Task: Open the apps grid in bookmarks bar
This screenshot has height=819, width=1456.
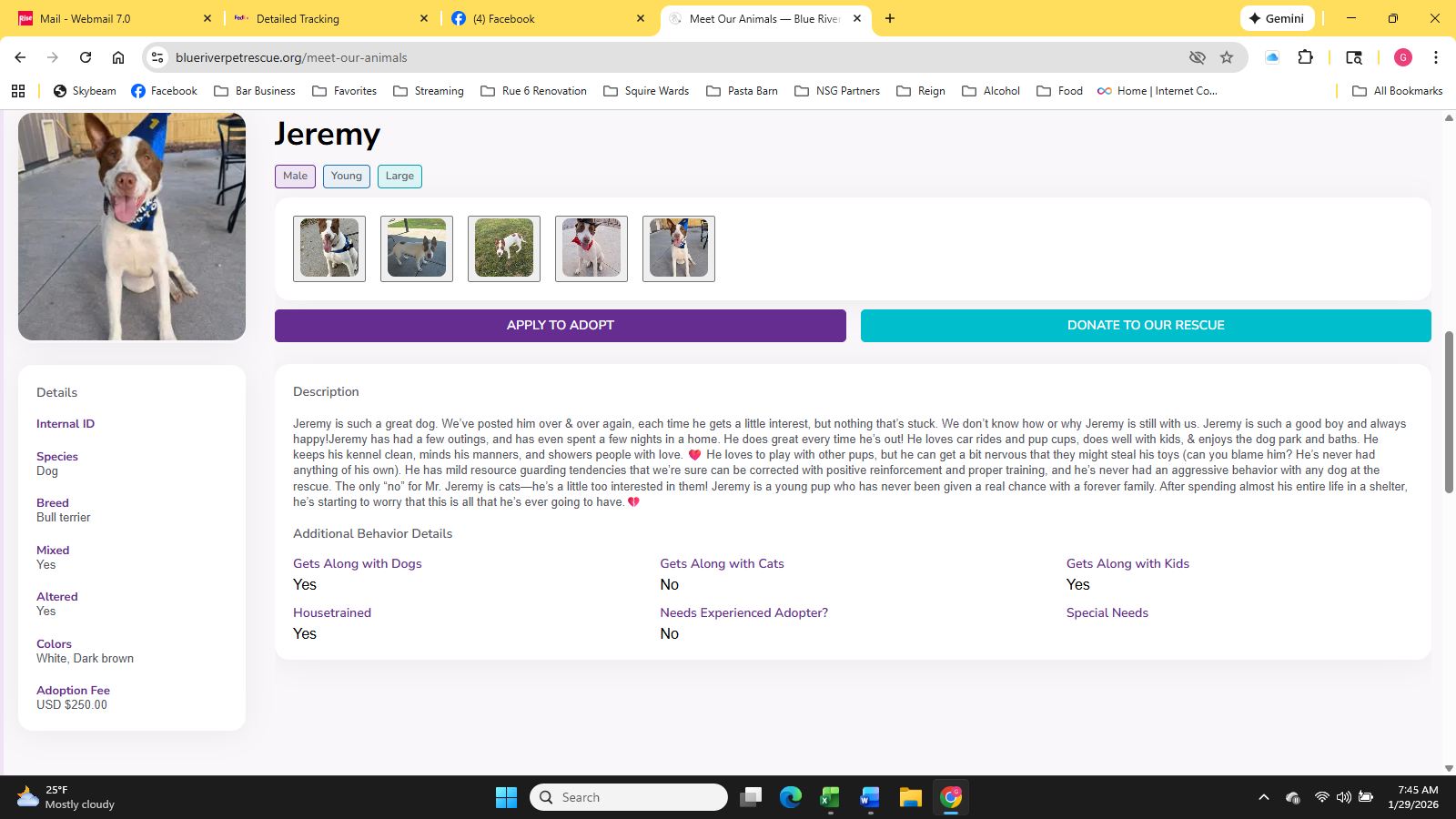Action: [x=18, y=91]
